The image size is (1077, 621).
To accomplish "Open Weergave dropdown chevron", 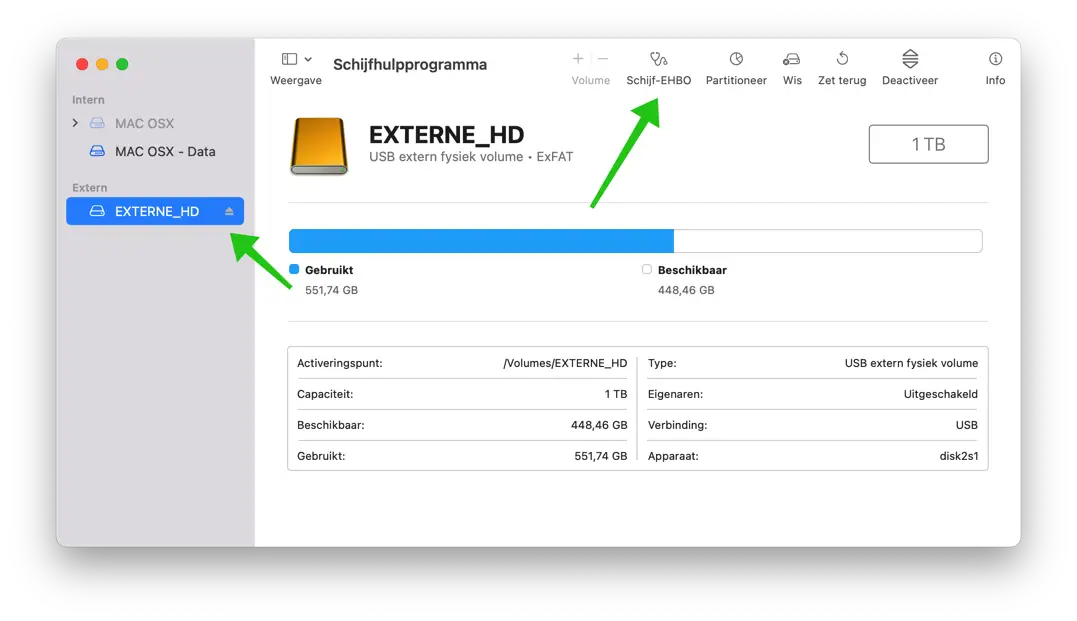I will 308,59.
